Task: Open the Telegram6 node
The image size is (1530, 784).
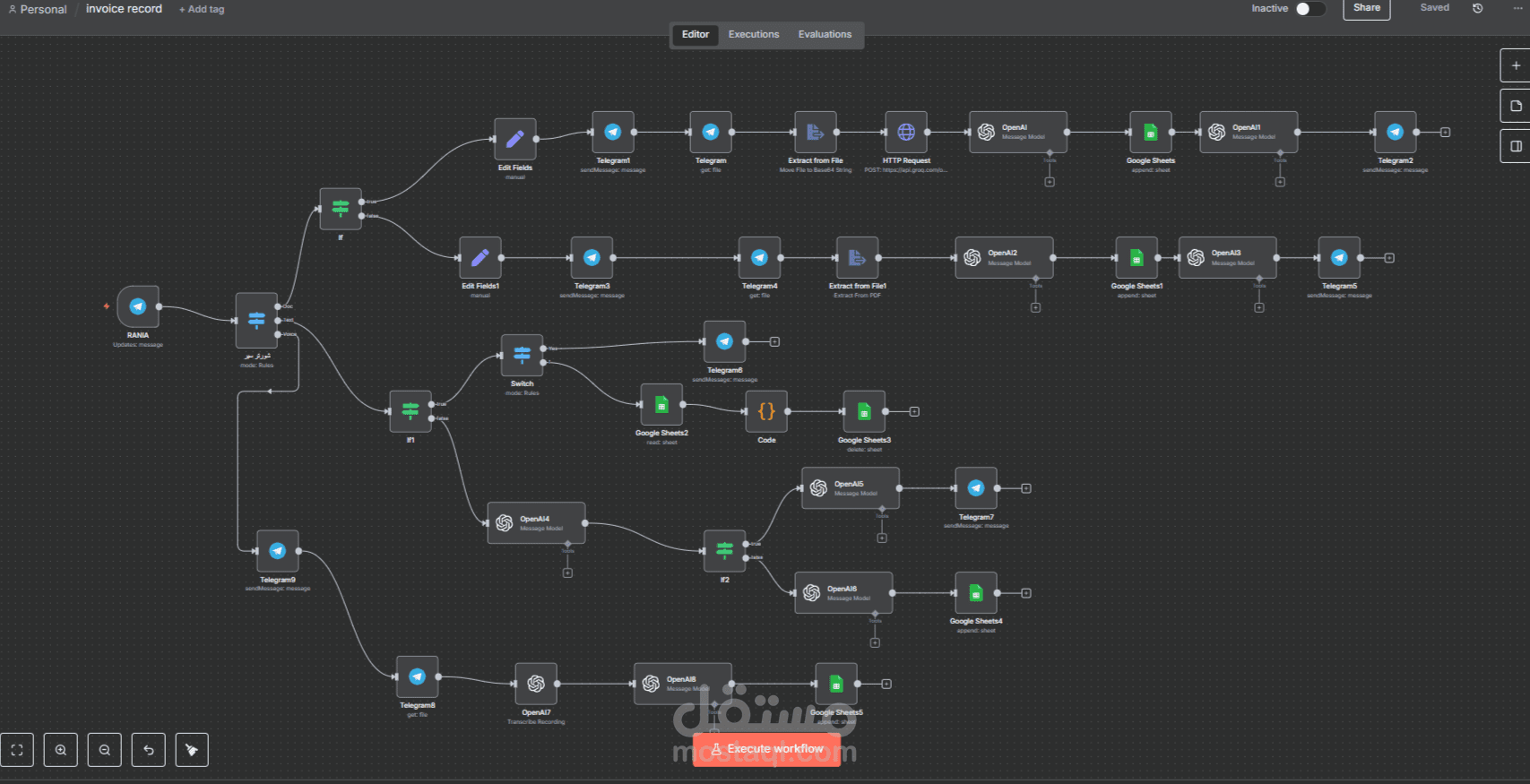Action: (724, 341)
